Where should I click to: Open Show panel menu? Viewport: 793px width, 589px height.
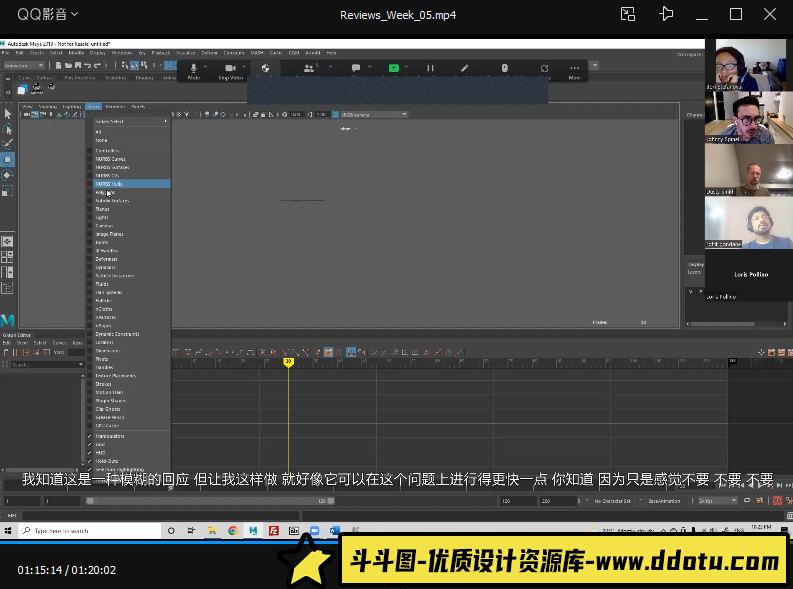tap(93, 106)
